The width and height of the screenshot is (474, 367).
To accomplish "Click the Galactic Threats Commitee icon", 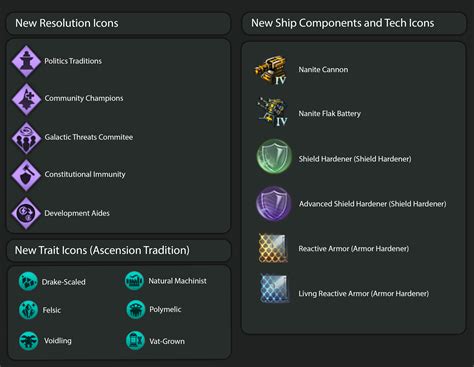I will coord(26,138).
